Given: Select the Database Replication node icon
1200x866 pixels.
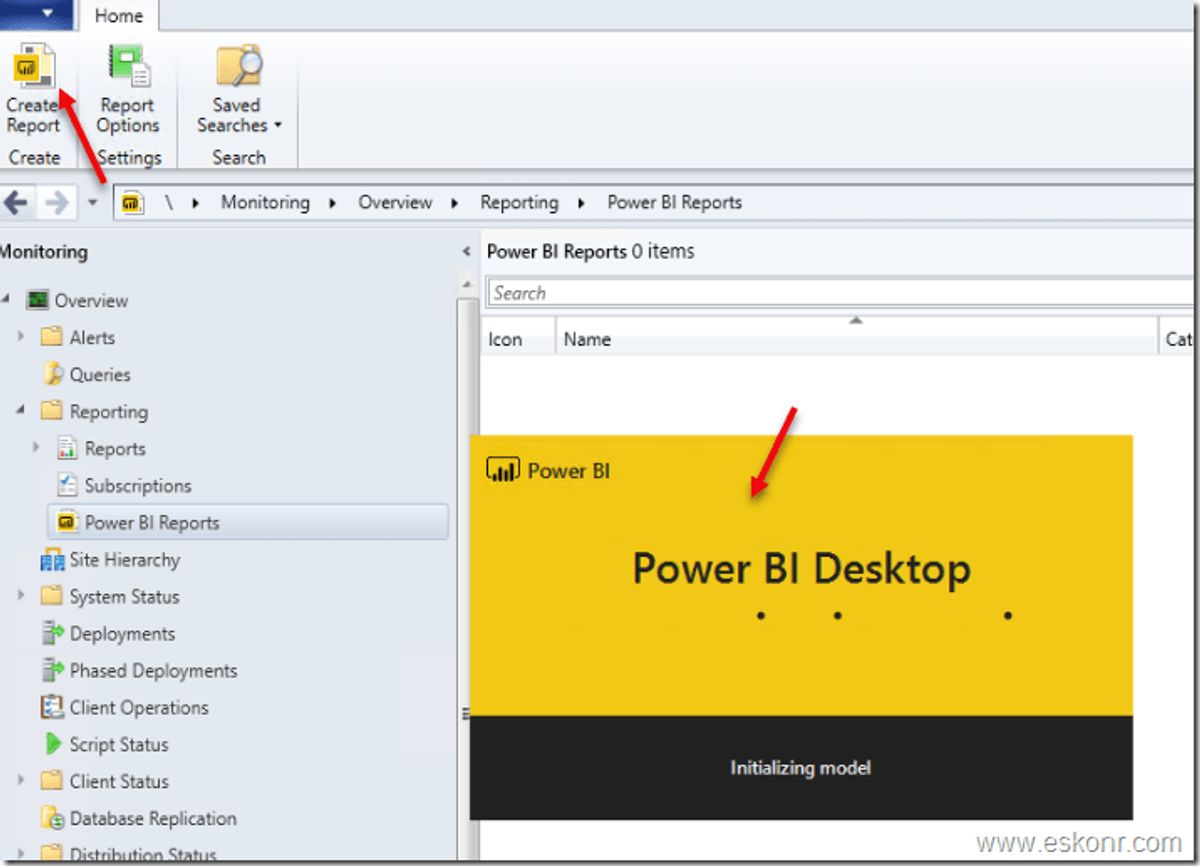Looking at the screenshot, I should click(x=53, y=818).
